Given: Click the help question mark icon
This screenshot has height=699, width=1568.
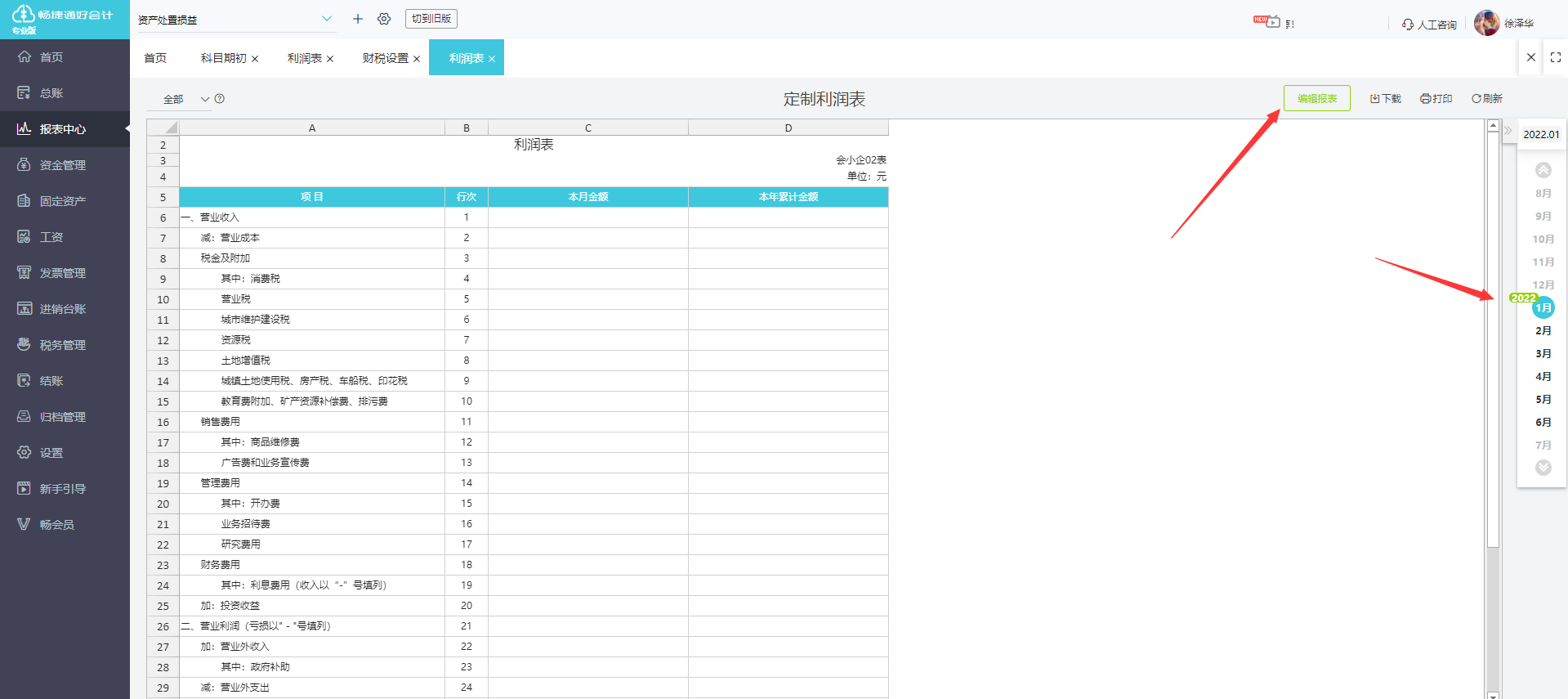Looking at the screenshot, I should click(220, 99).
